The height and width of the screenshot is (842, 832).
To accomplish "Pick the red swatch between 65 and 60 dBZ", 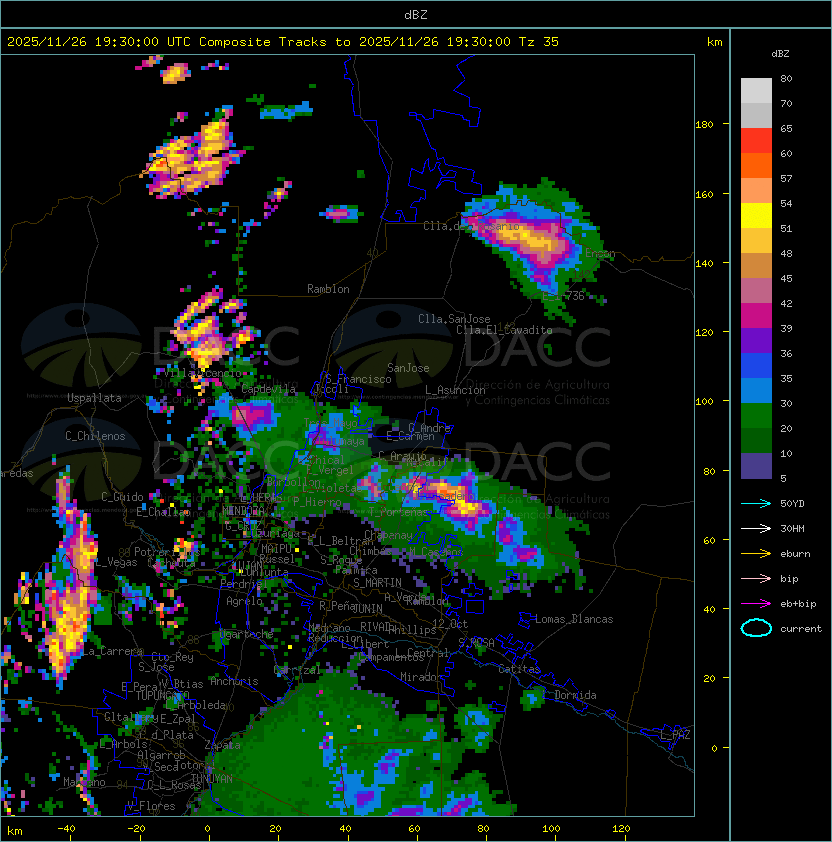I will [756, 141].
